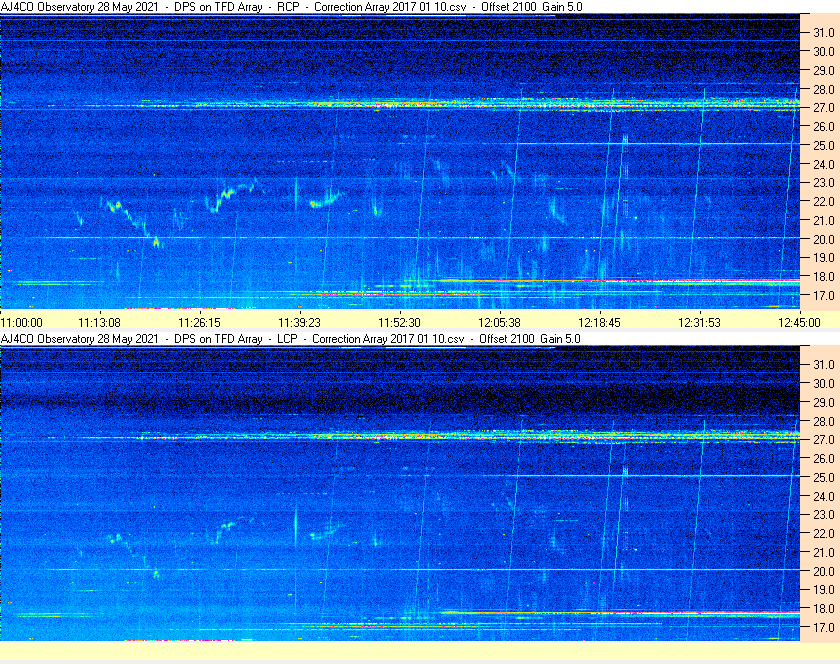Select the 11:26:15 time axis label

[199, 323]
